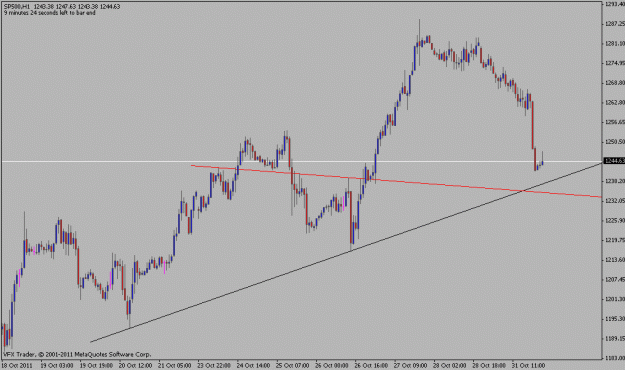This screenshot has width=625, height=370.
Task: Click the 1287.25 price scale label
Action: click(615, 24)
